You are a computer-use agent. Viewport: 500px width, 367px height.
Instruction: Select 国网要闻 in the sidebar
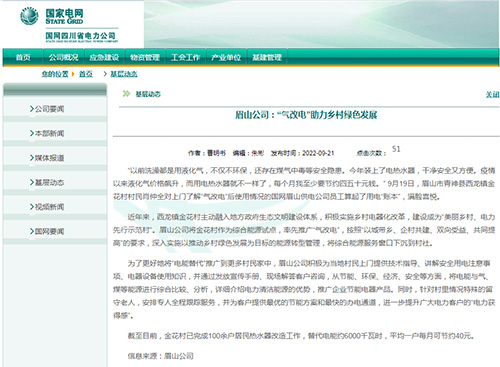point(49,231)
